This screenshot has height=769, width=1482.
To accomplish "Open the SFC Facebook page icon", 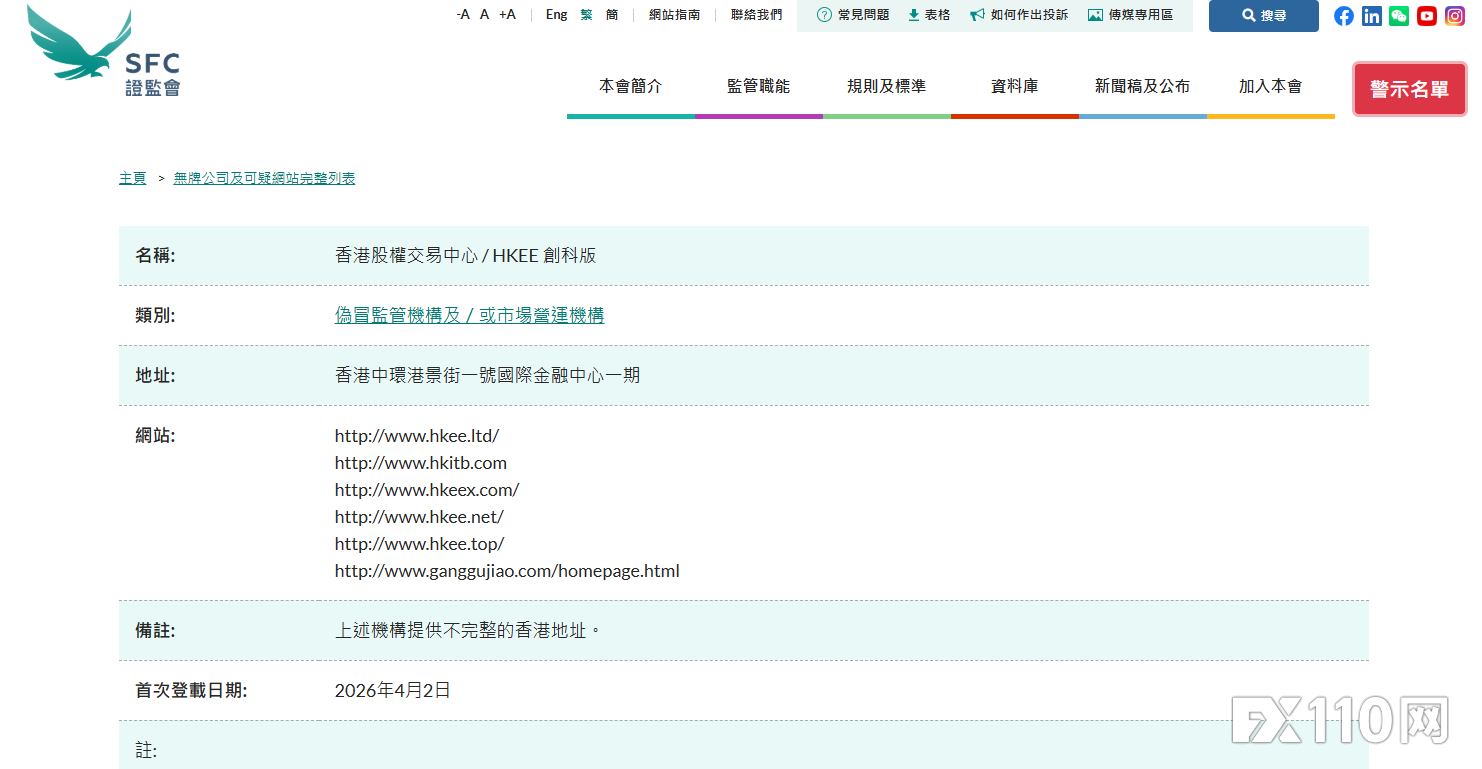I will pyautogui.click(x=1344, y=16).
